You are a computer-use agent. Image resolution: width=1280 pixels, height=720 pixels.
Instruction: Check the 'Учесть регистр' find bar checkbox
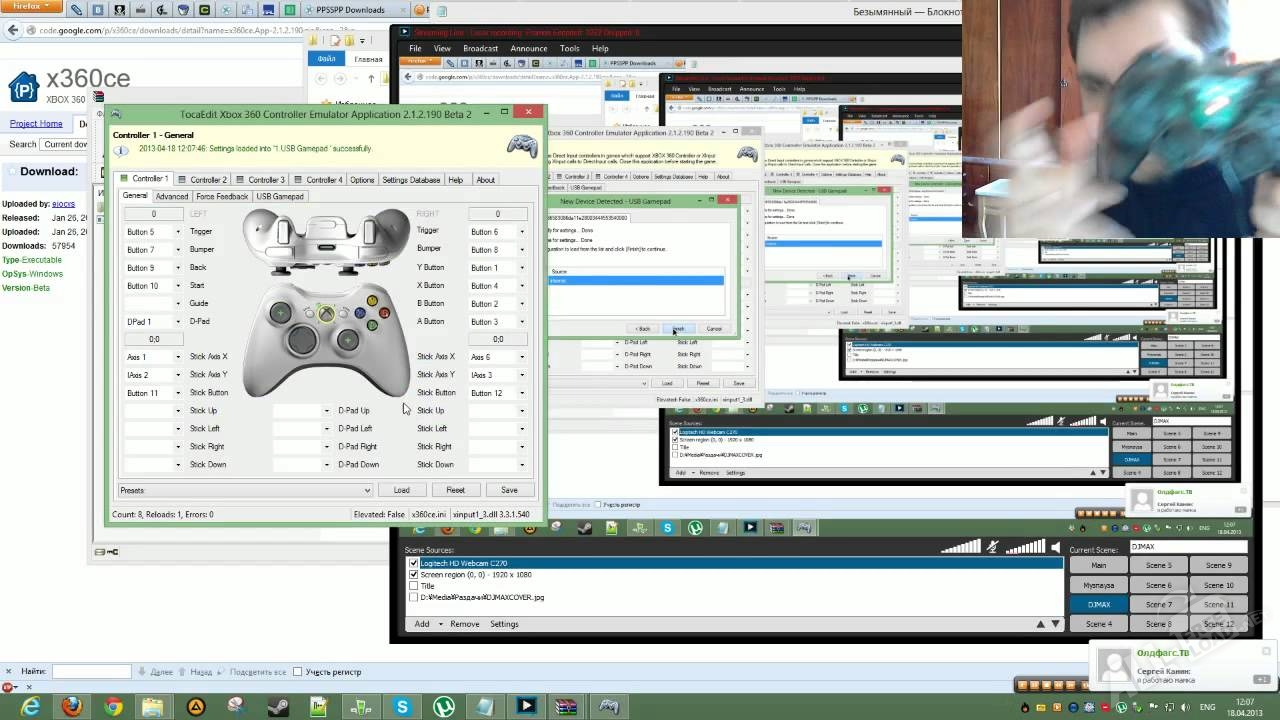click(298, 672)
